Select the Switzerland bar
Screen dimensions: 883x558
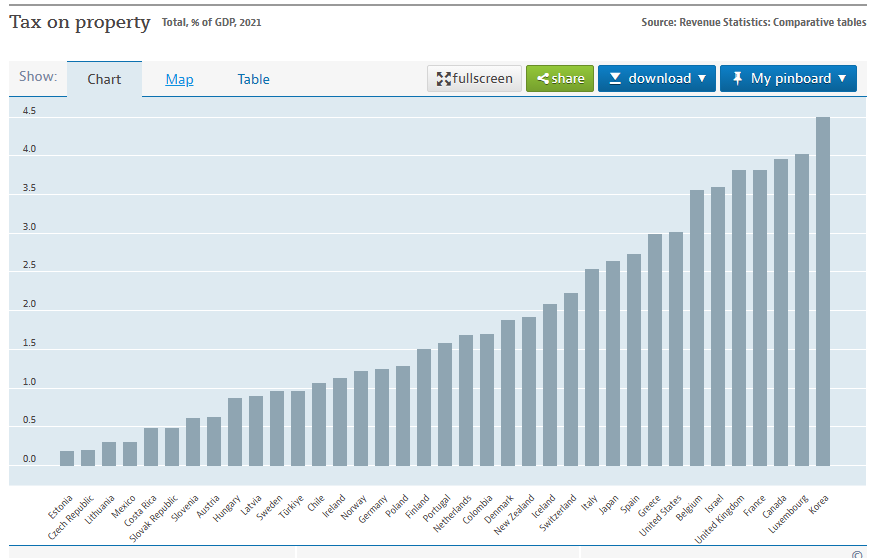point(571,379)
